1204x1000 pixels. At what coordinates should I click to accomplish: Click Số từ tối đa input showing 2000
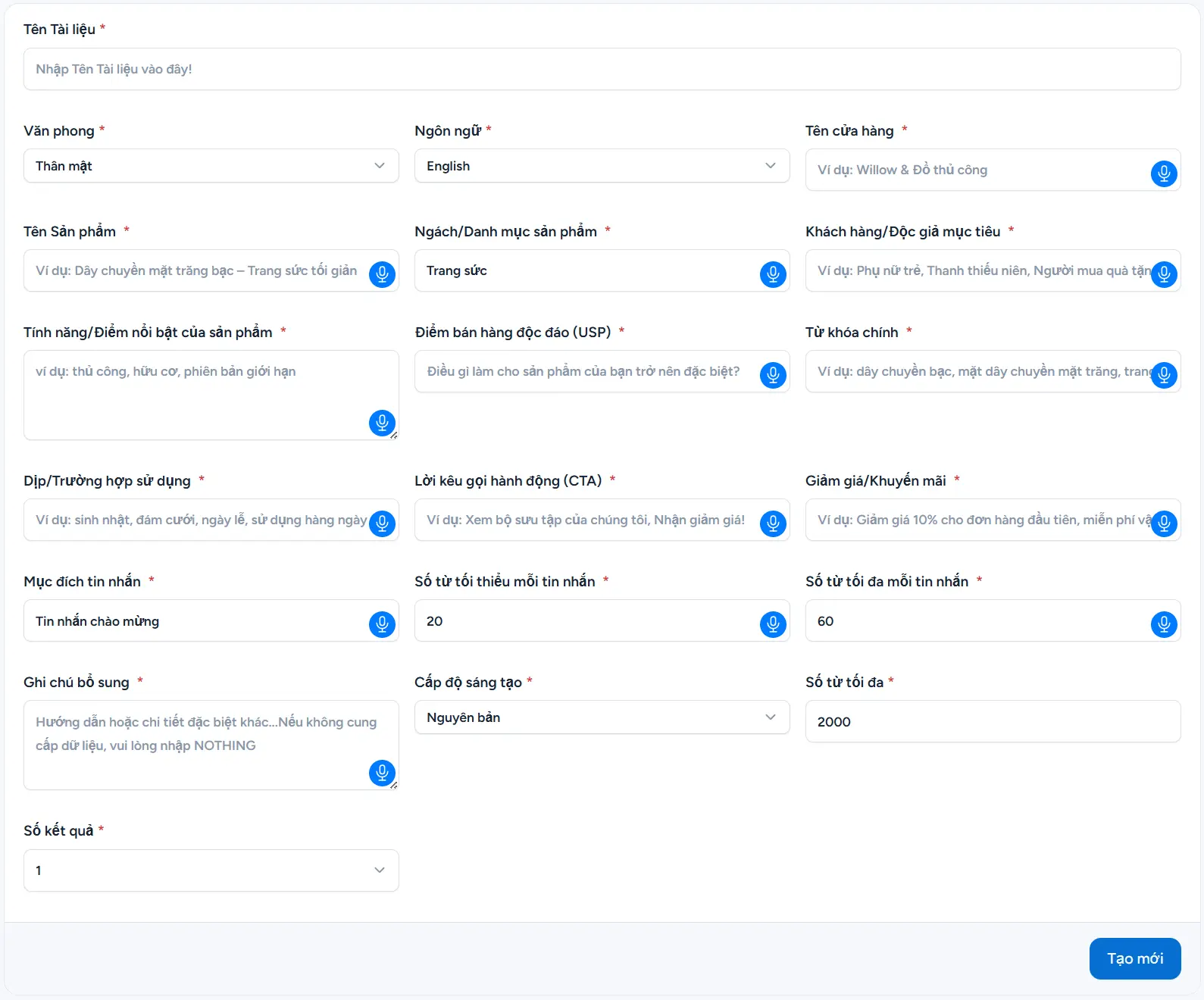993,721
